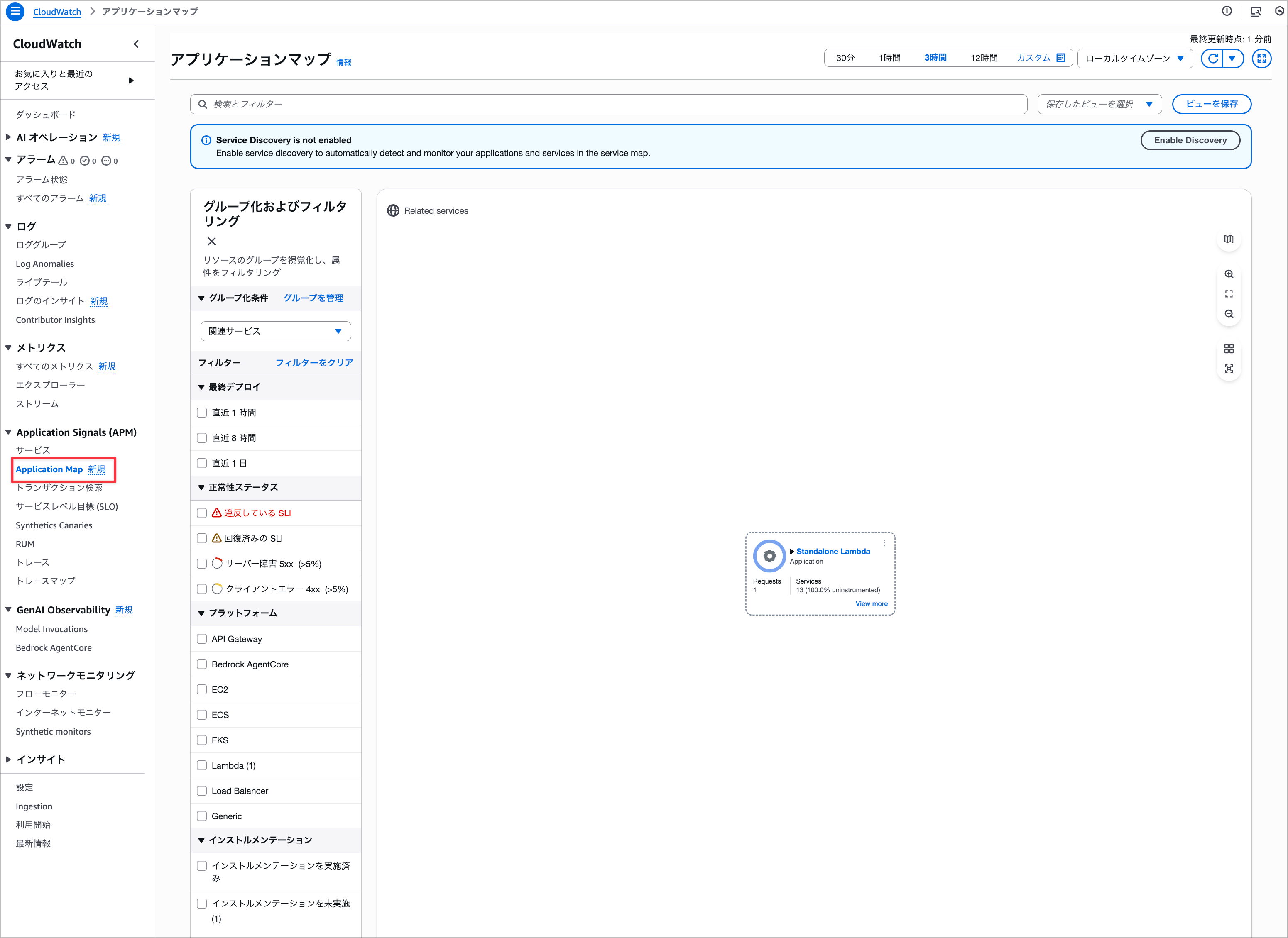1288x938 pixels.
Task: Close the grouping and filtering panel
Action: 212,241
